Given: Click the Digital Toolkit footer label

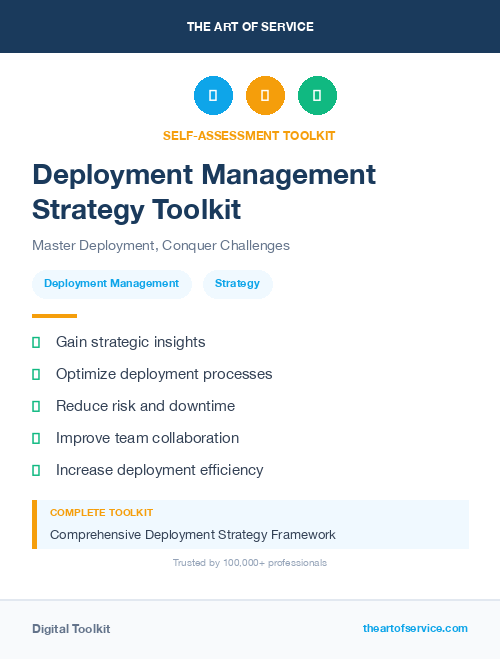Looking at the screenshot, I should point(71,629).
